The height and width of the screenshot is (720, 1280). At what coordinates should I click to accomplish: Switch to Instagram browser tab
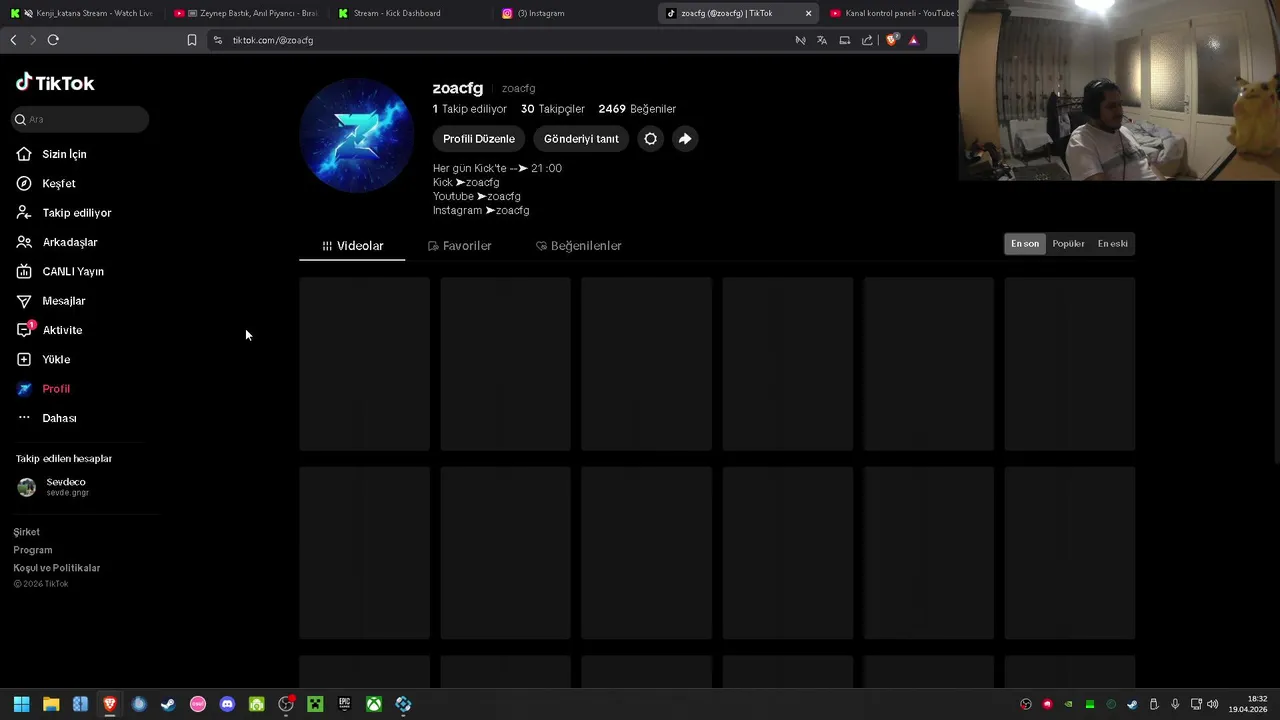coord(575,13)
